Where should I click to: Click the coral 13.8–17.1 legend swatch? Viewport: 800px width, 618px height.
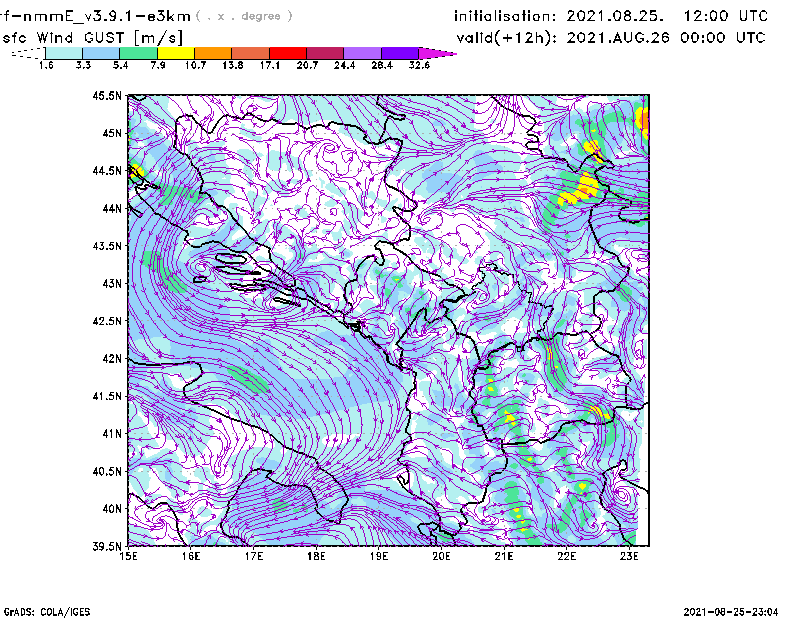point(251,53)
